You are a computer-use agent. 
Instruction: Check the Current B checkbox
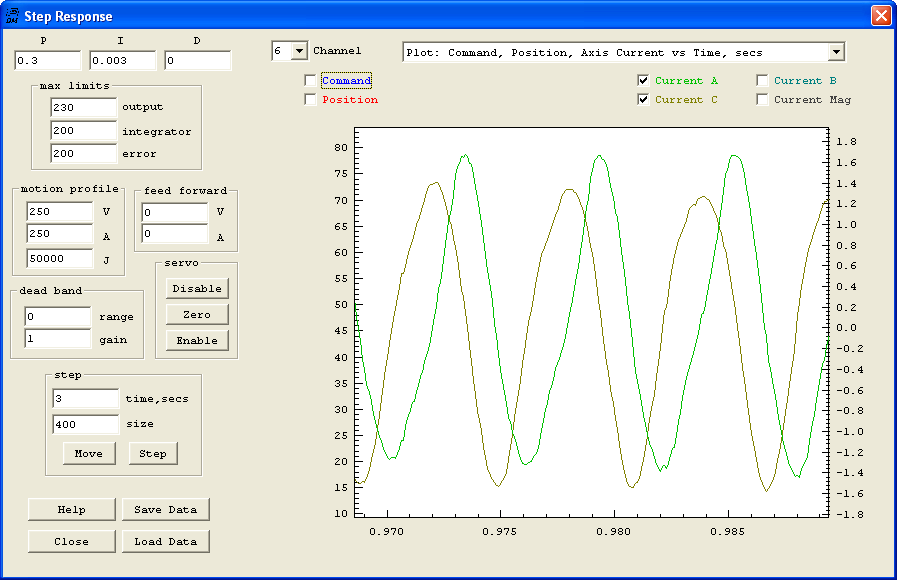point(763,81)
